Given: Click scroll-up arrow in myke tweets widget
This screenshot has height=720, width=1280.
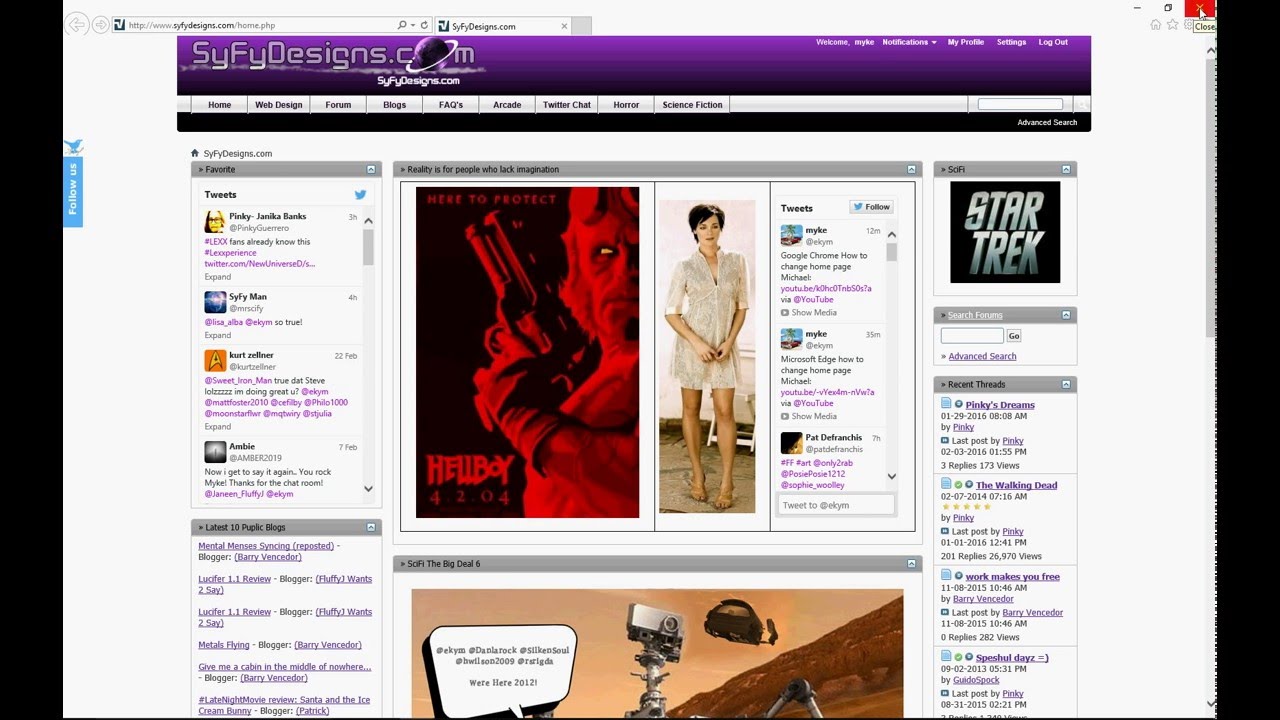Looking at the screenshot, I should point(892,235).
